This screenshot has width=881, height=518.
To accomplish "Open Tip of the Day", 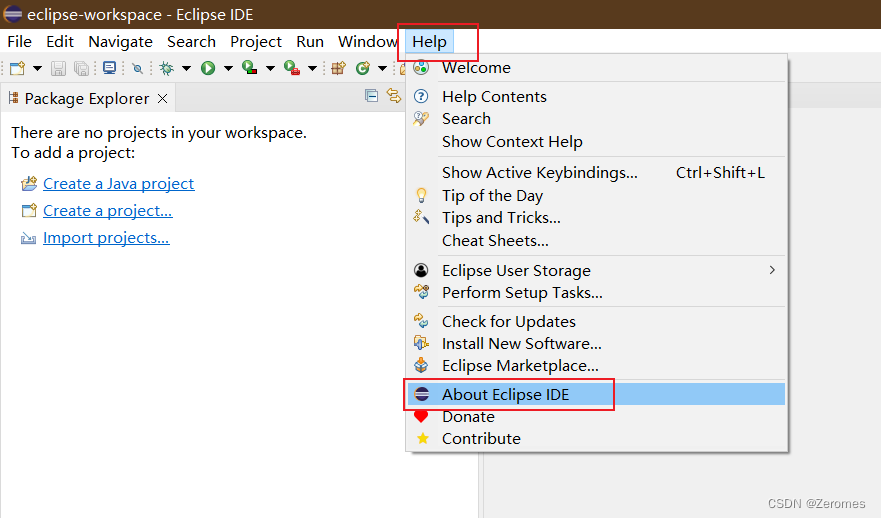I will coord(596,196).
